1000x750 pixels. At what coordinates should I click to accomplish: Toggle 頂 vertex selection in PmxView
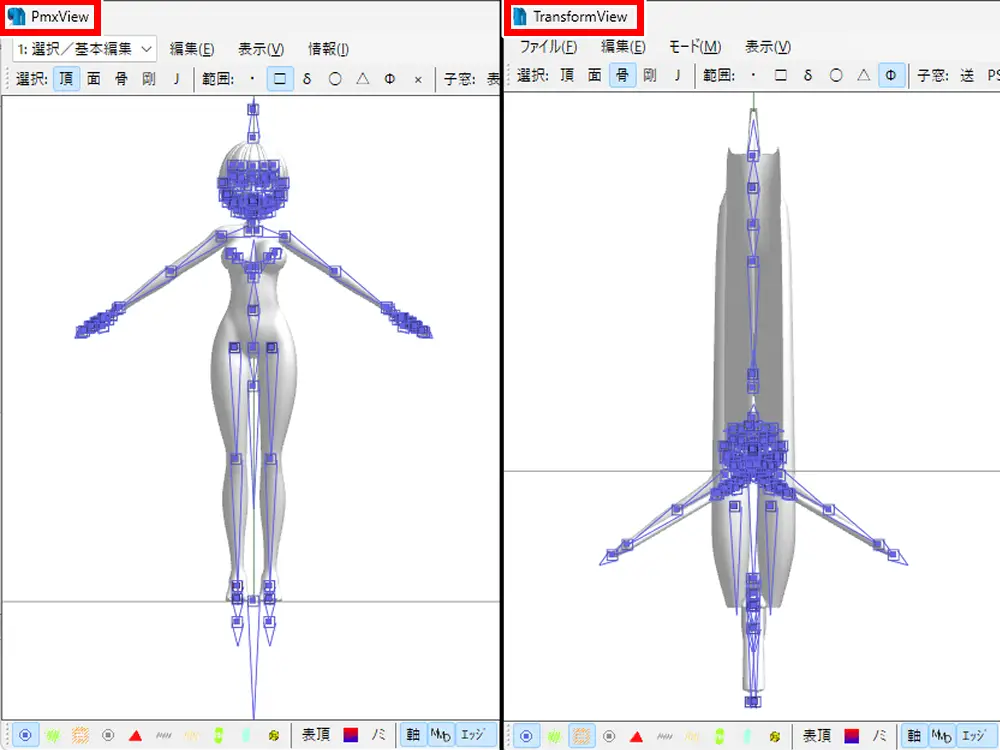(66, 78)
